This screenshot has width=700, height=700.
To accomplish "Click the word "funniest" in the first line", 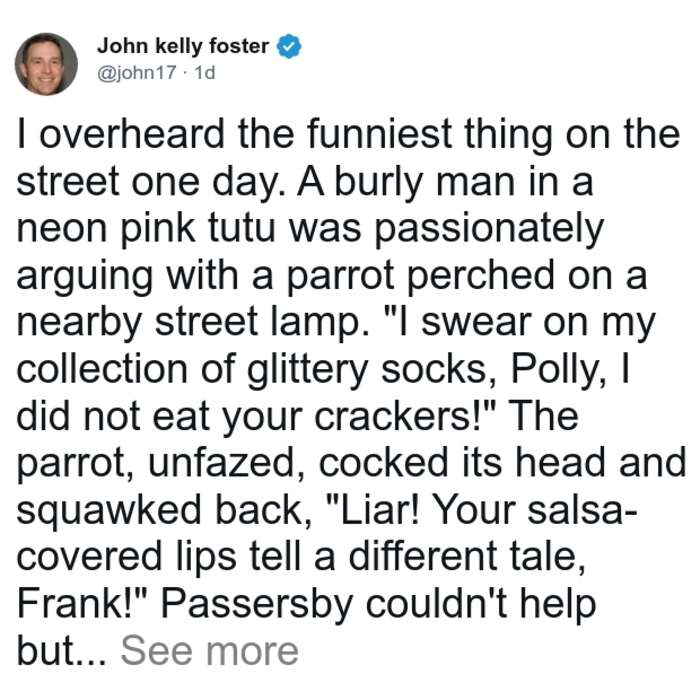I will coord(379,134).
